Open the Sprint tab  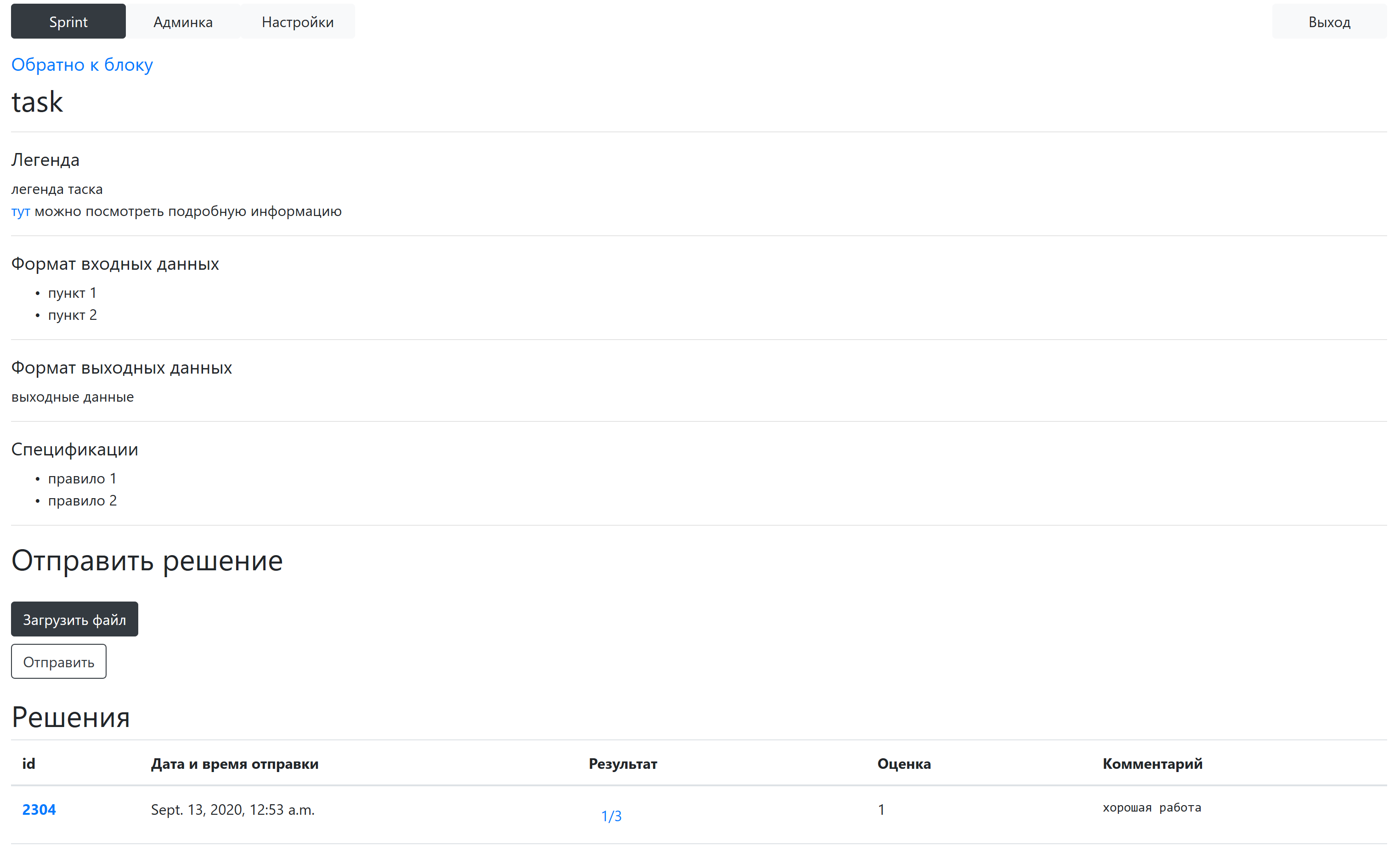point(68,22)
